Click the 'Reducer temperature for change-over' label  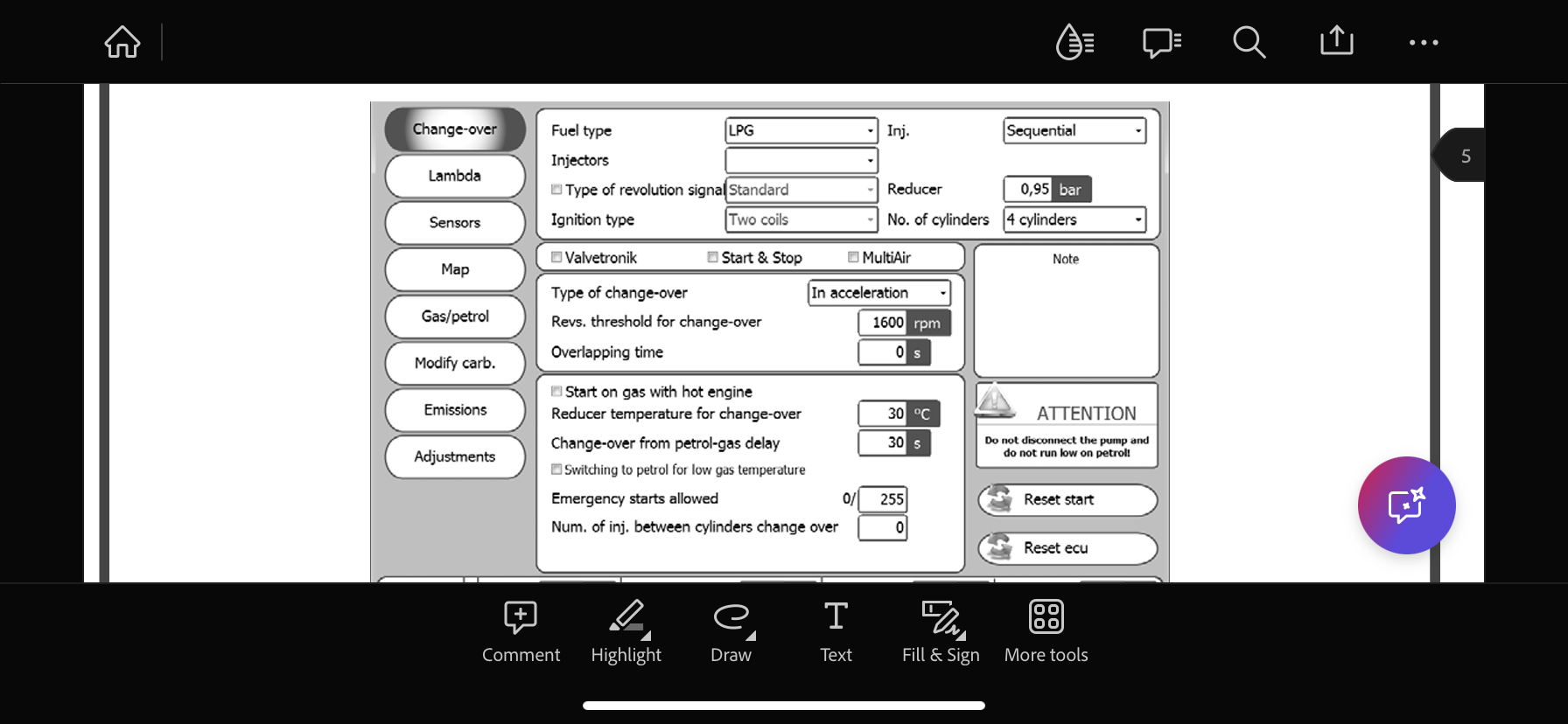coord(676,414)
